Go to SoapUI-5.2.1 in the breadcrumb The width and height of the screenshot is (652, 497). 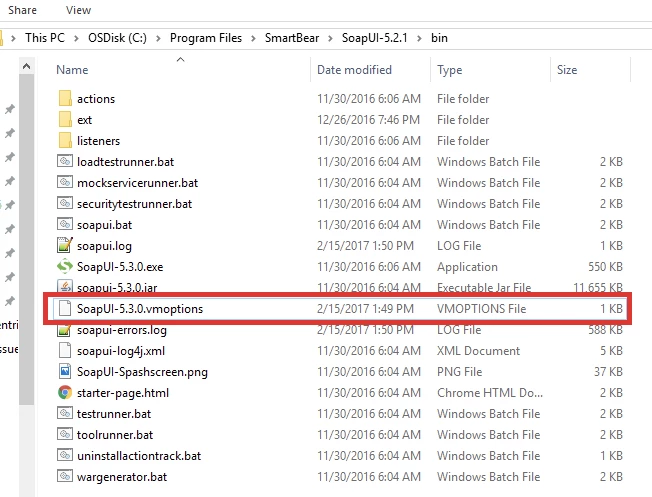374,38
